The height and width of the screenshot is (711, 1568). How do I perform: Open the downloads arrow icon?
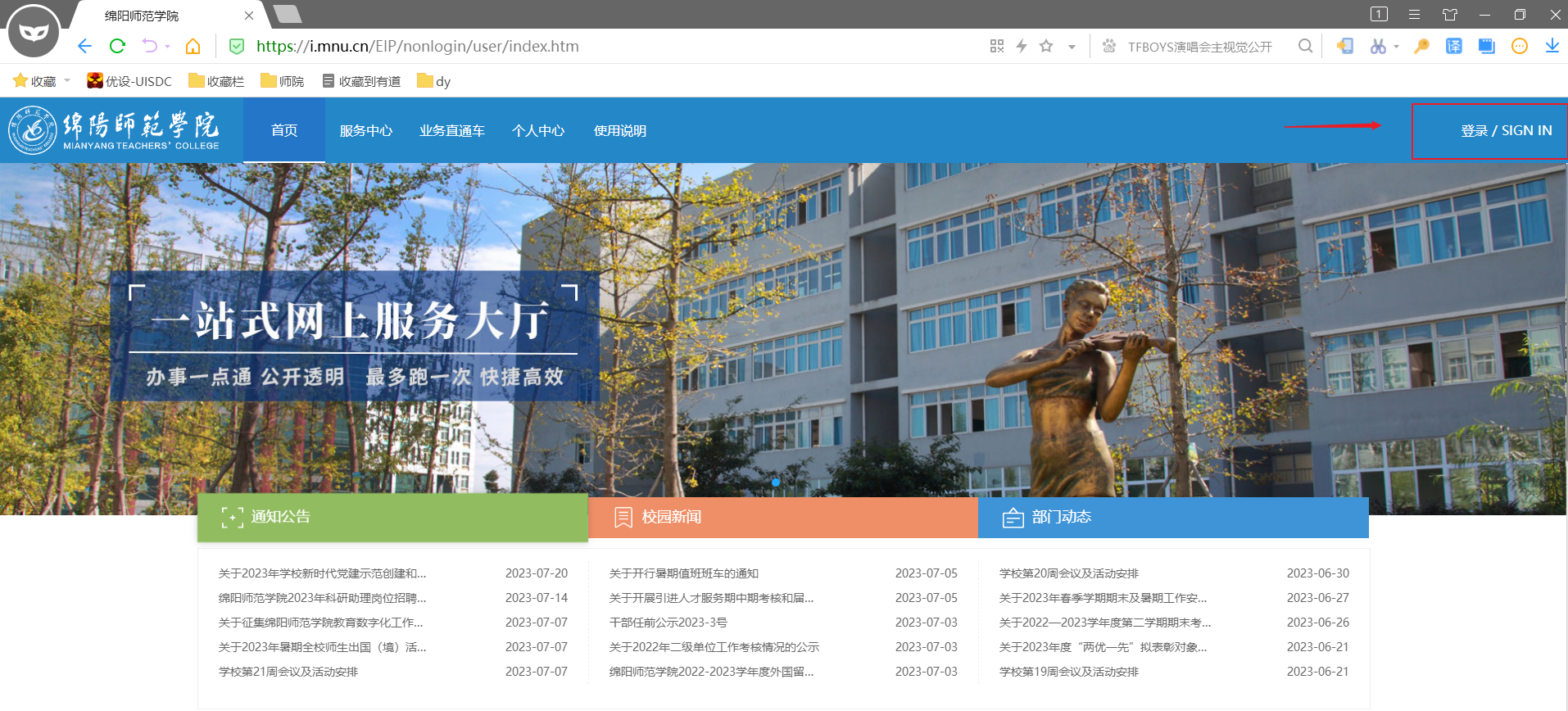1552,46
